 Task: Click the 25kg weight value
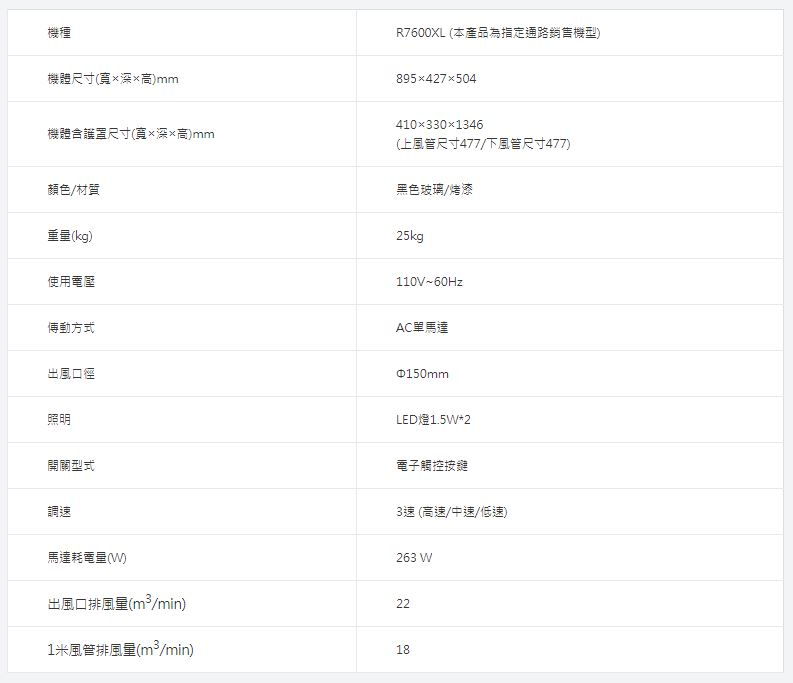tap(410, 236)
